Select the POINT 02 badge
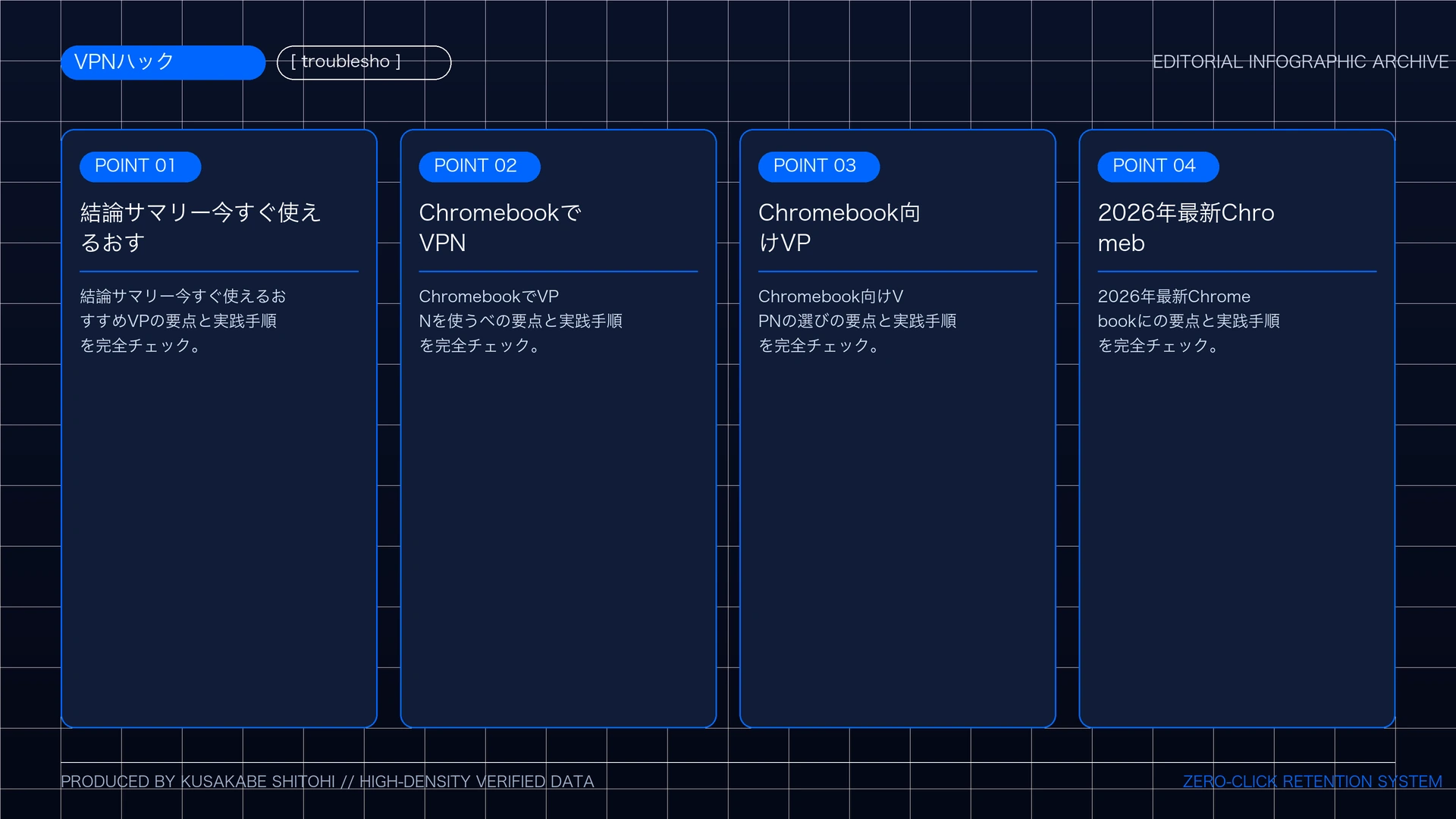This screenshot has height=819, width=1456. (x=479, y=166)
